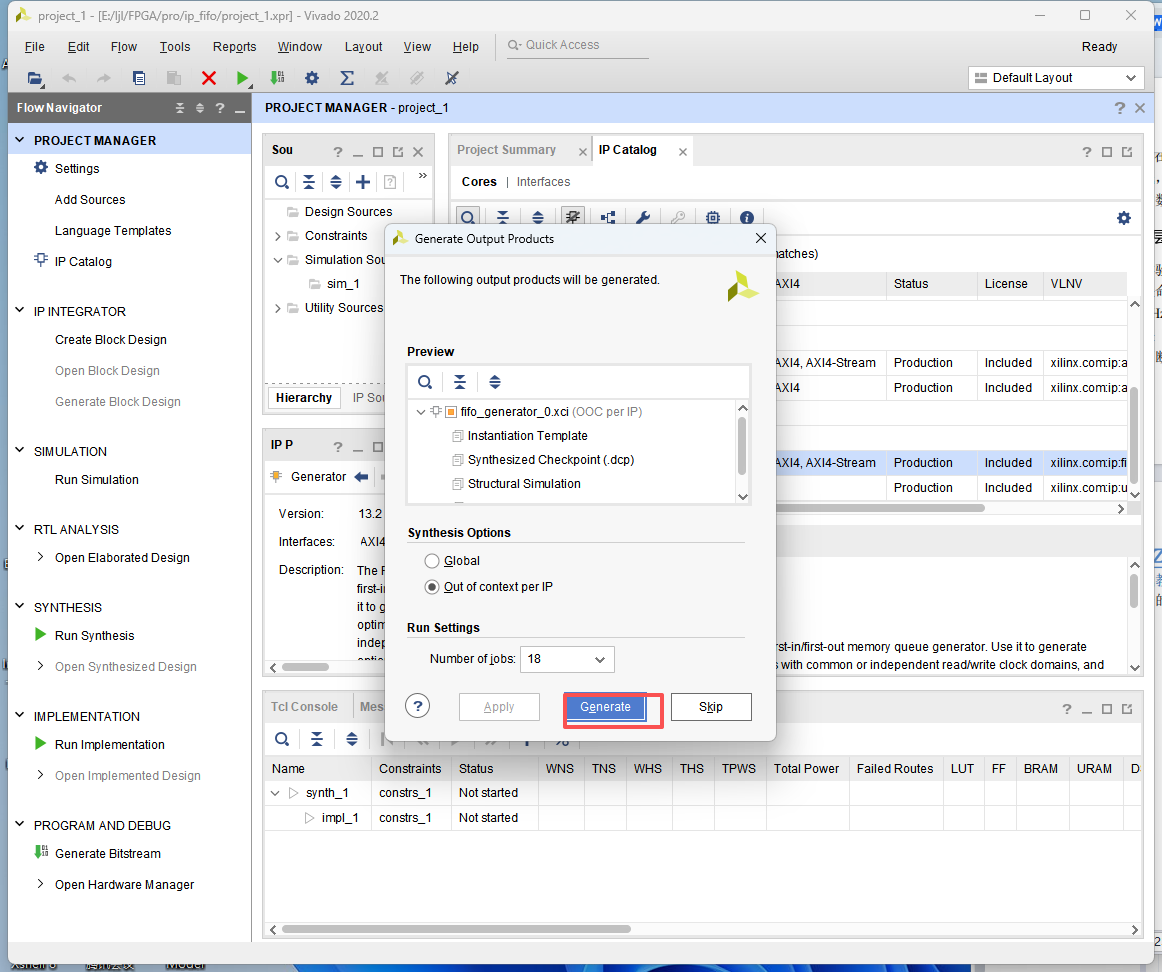Click the IP Catalog chip icon
Viewport: 1162px width, 972px height.
713,218
